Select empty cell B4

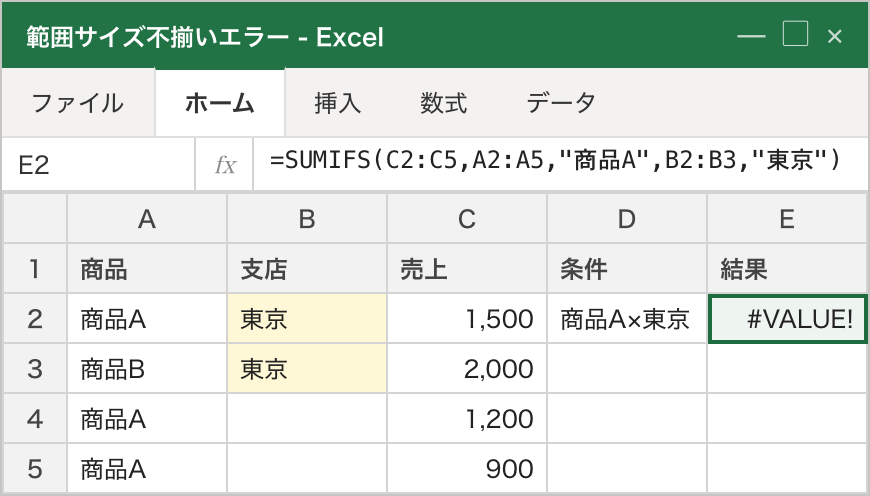[307, 418]
